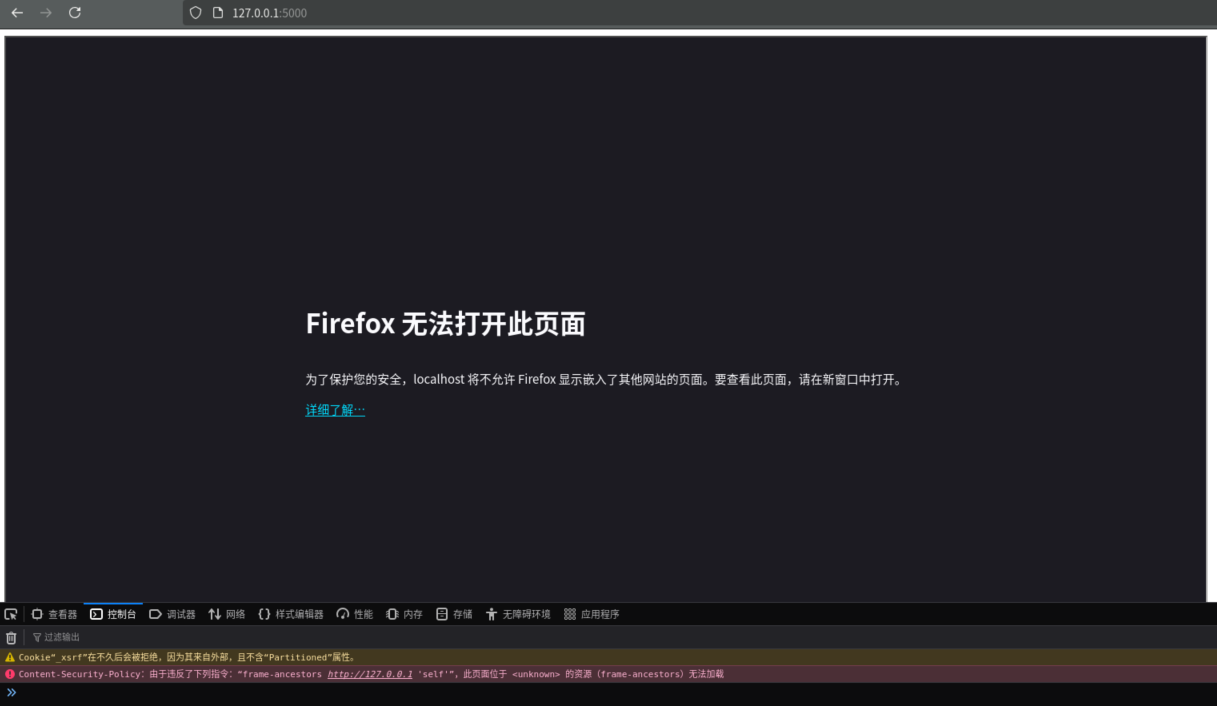Open the 性能 performance tab
1217x706 pixels.
click(x=354, y=614)
